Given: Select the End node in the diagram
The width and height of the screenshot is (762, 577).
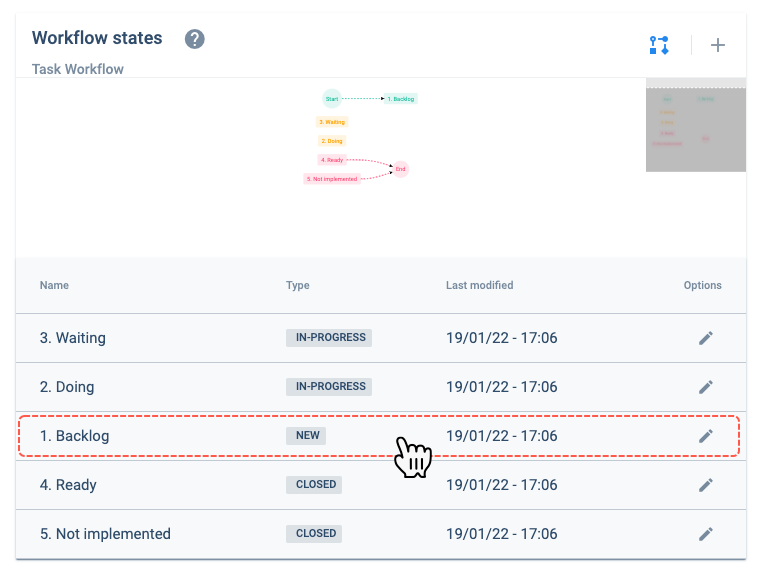Looking at the screenshot, I should (400, 169).
